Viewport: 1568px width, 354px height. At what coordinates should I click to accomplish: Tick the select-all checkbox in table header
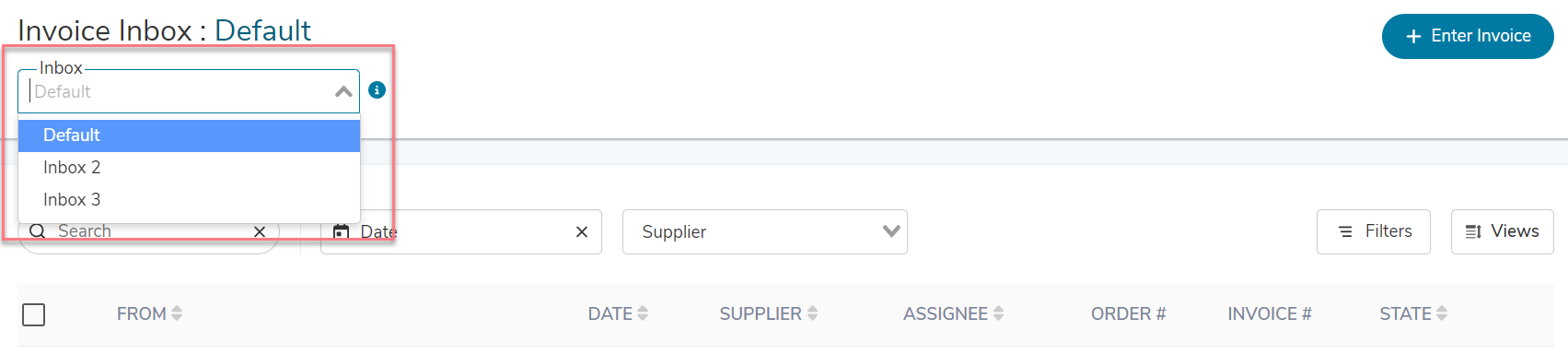pyautogui.click(x=34, y=314)
